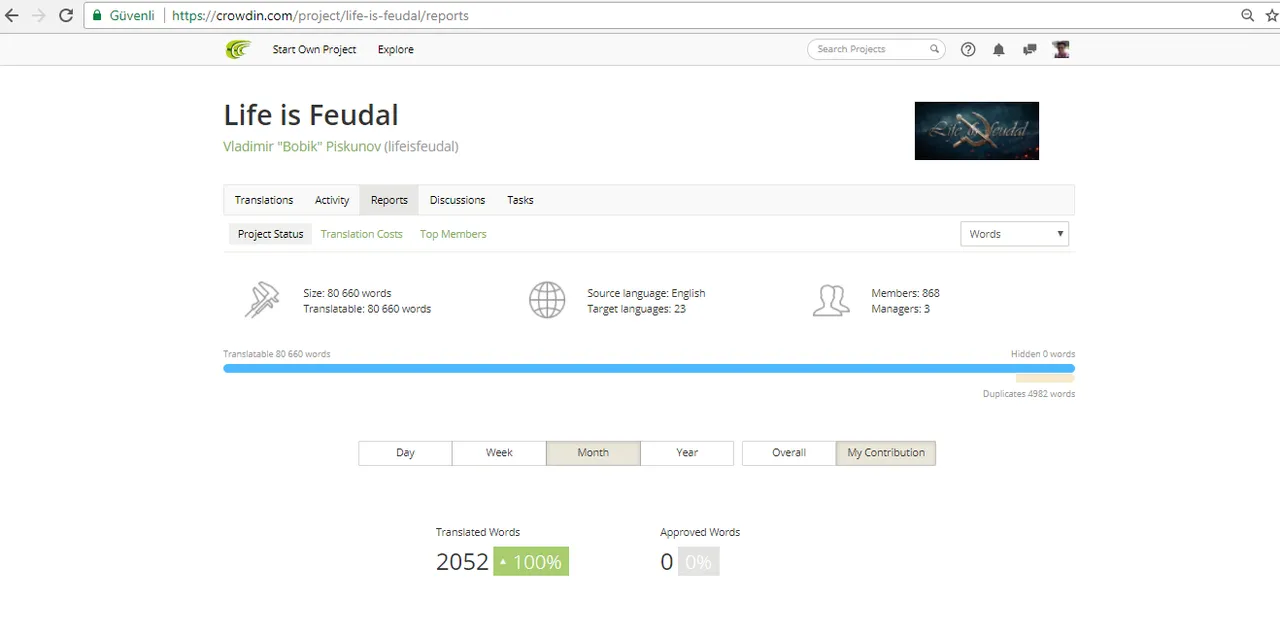
Task: Open the Translation Costs report
Action: click(x=362, y=234)
